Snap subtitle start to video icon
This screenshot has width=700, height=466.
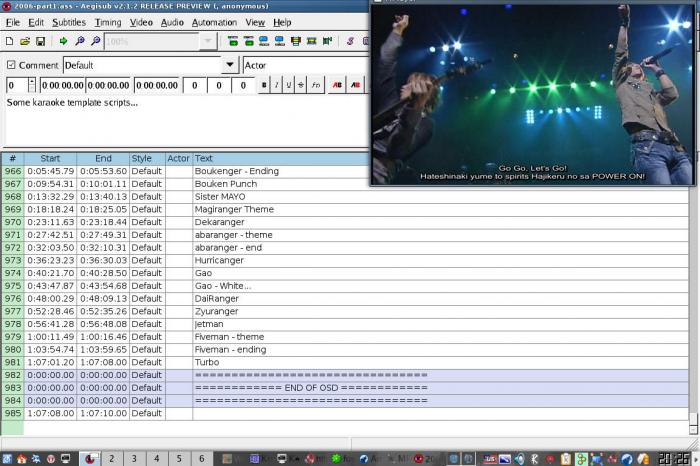tap(264, 42)
